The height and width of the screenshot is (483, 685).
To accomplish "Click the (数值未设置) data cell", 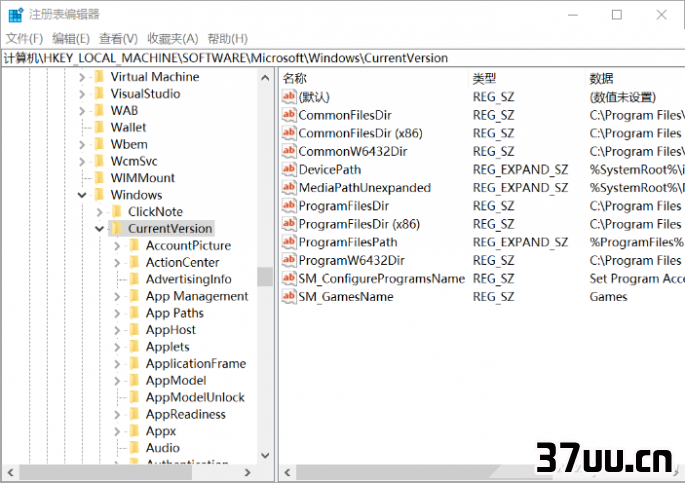I will (x=623, y=97).
